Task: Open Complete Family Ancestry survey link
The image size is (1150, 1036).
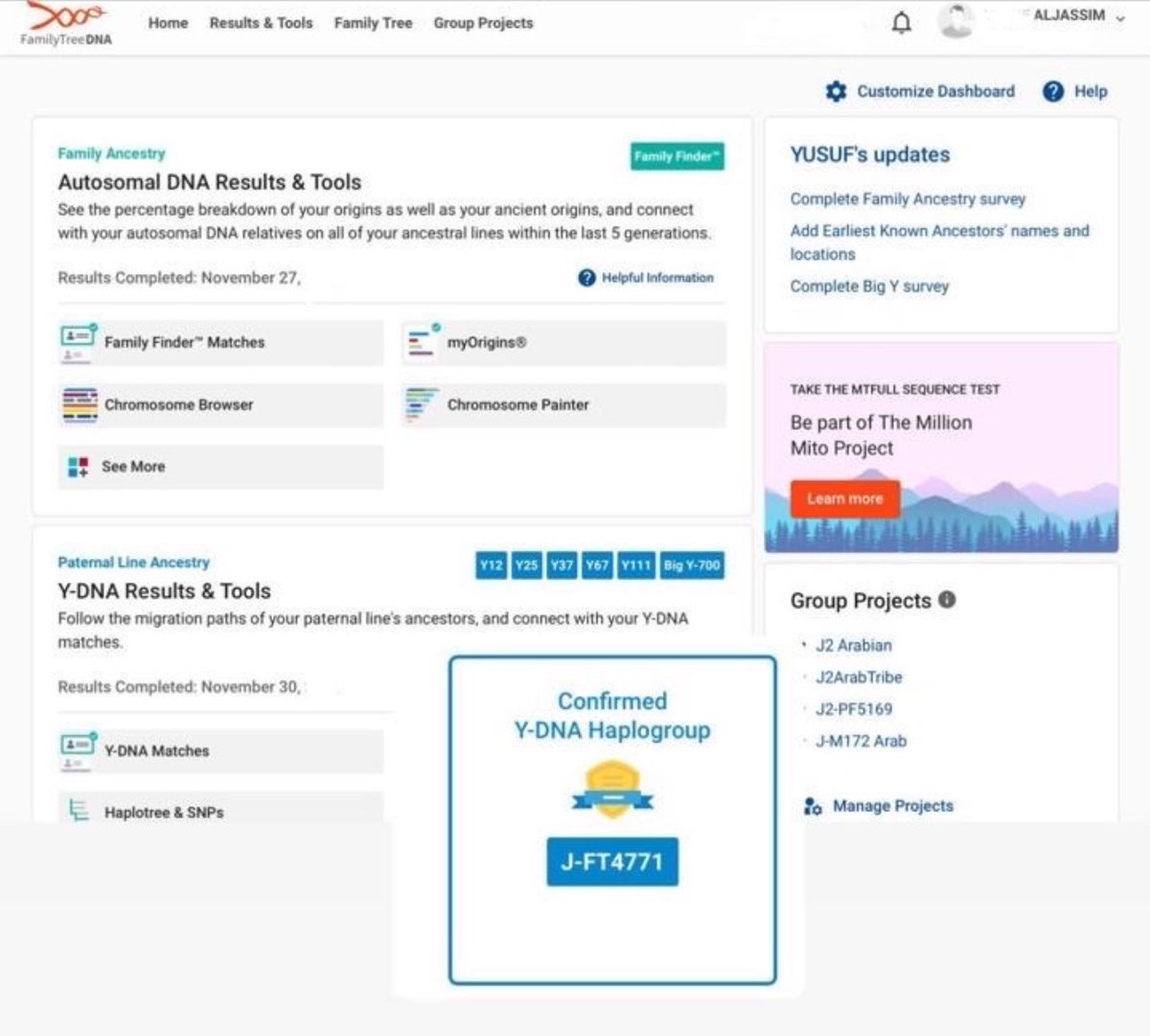Action: click(x=908, y=199)
